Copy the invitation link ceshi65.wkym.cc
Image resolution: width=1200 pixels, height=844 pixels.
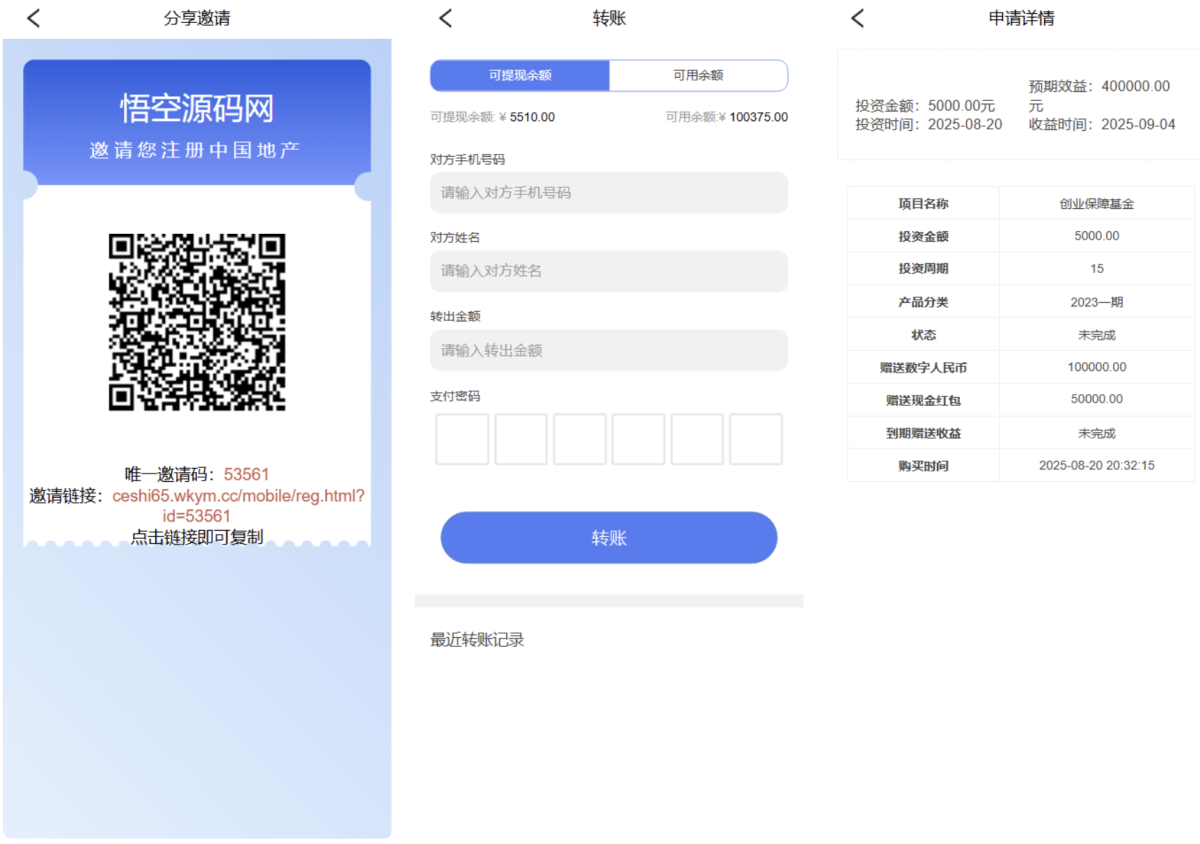pos(238,505)
